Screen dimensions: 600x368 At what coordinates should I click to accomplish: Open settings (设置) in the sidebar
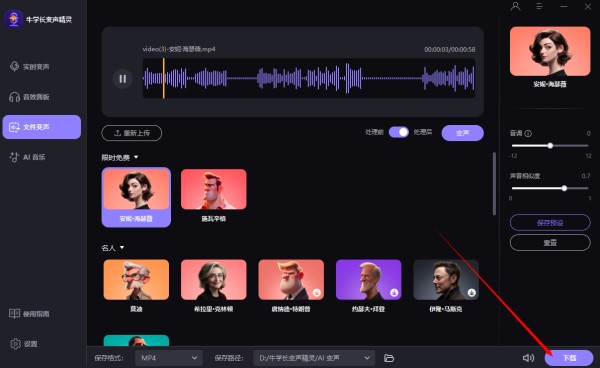[24, 344]
